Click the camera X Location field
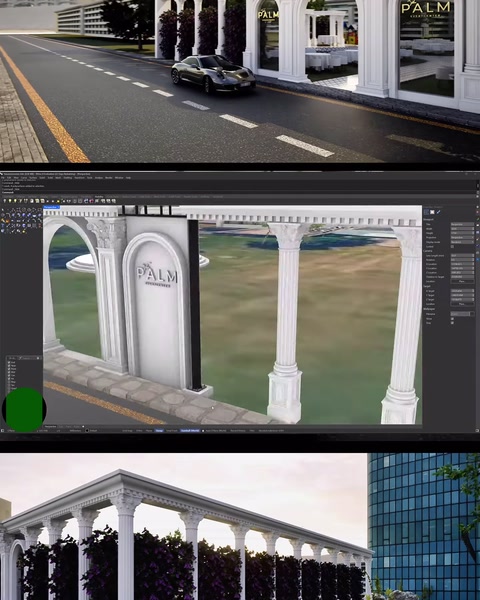Viewport: 480px width, 600px height. 462,264
